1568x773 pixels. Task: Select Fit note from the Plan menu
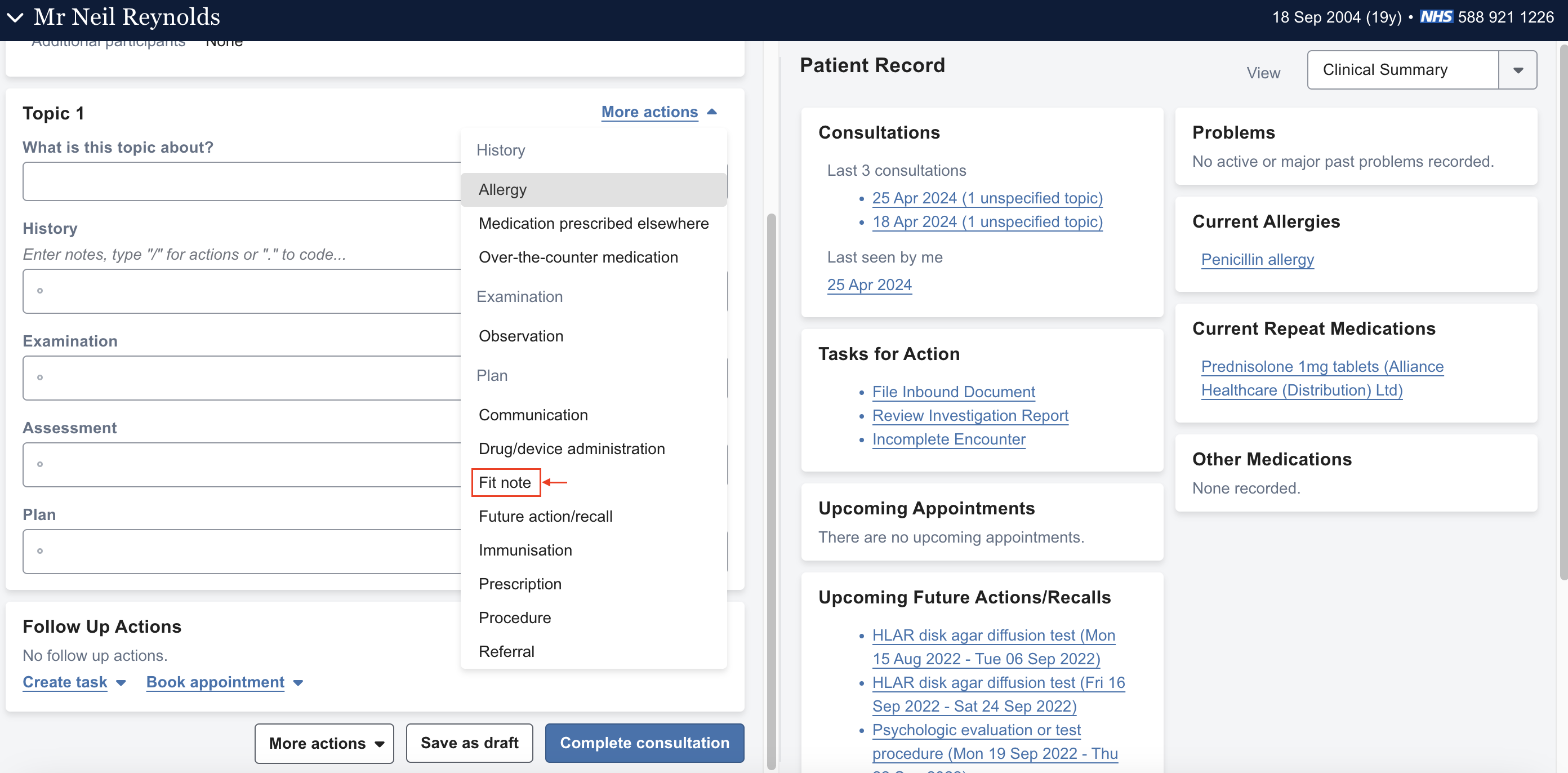click(505, 482)
